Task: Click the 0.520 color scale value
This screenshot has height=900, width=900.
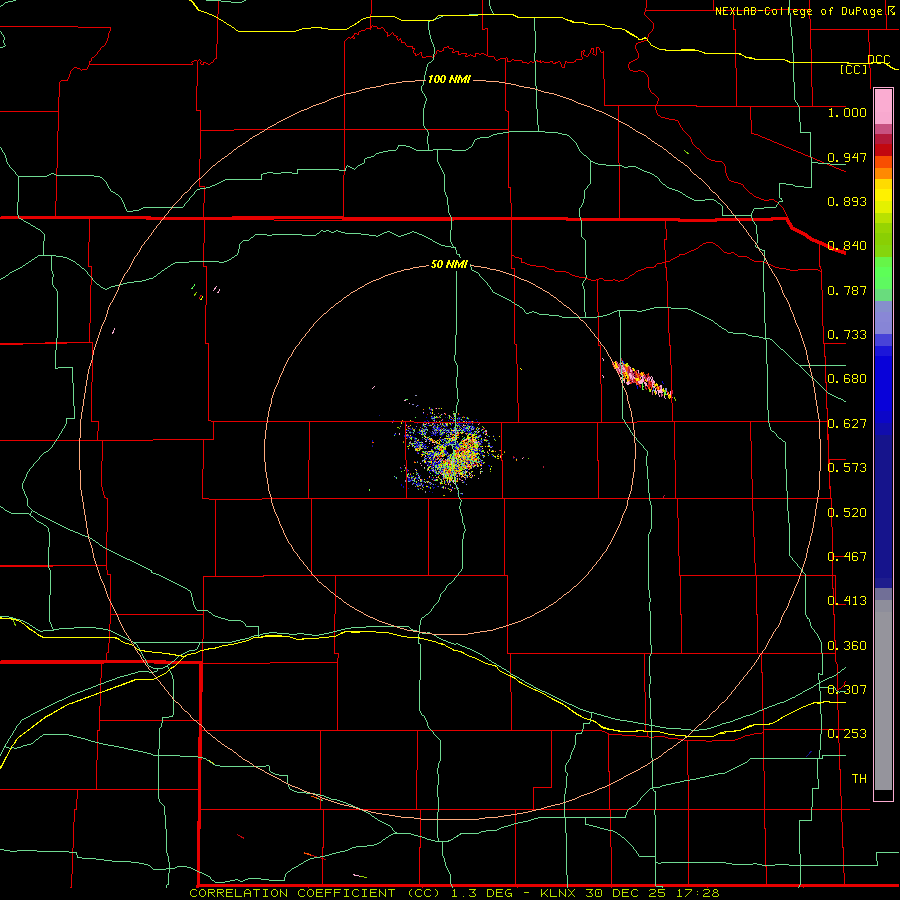Action: [847, 513]
